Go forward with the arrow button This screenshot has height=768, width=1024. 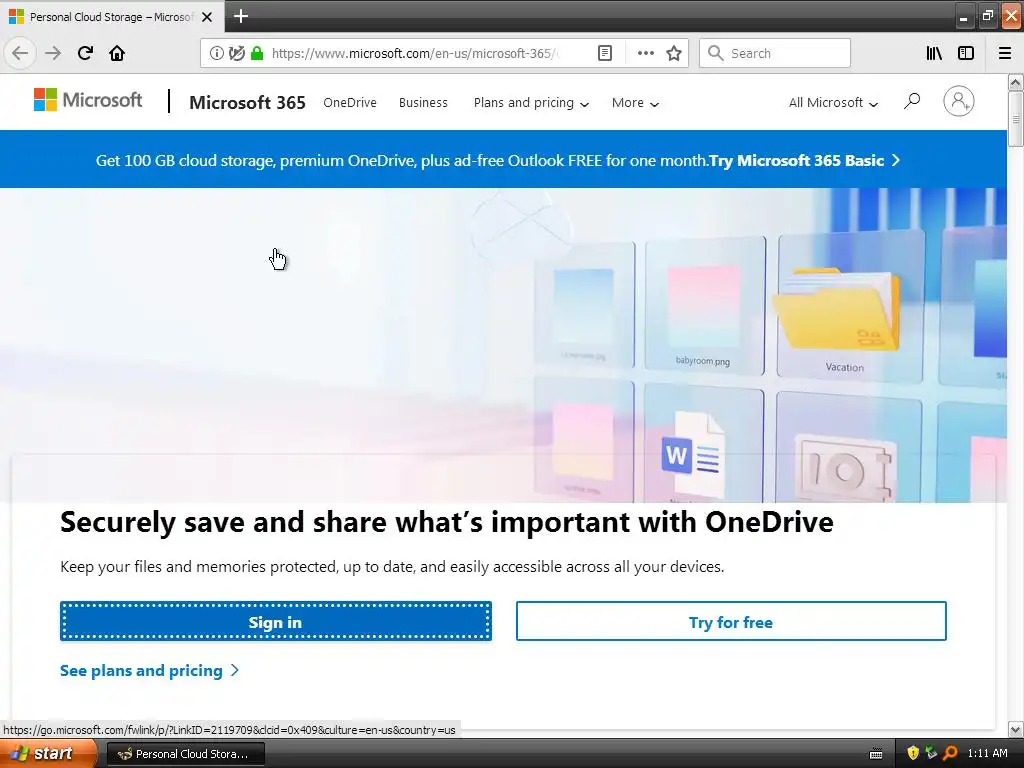pos(53,54)
